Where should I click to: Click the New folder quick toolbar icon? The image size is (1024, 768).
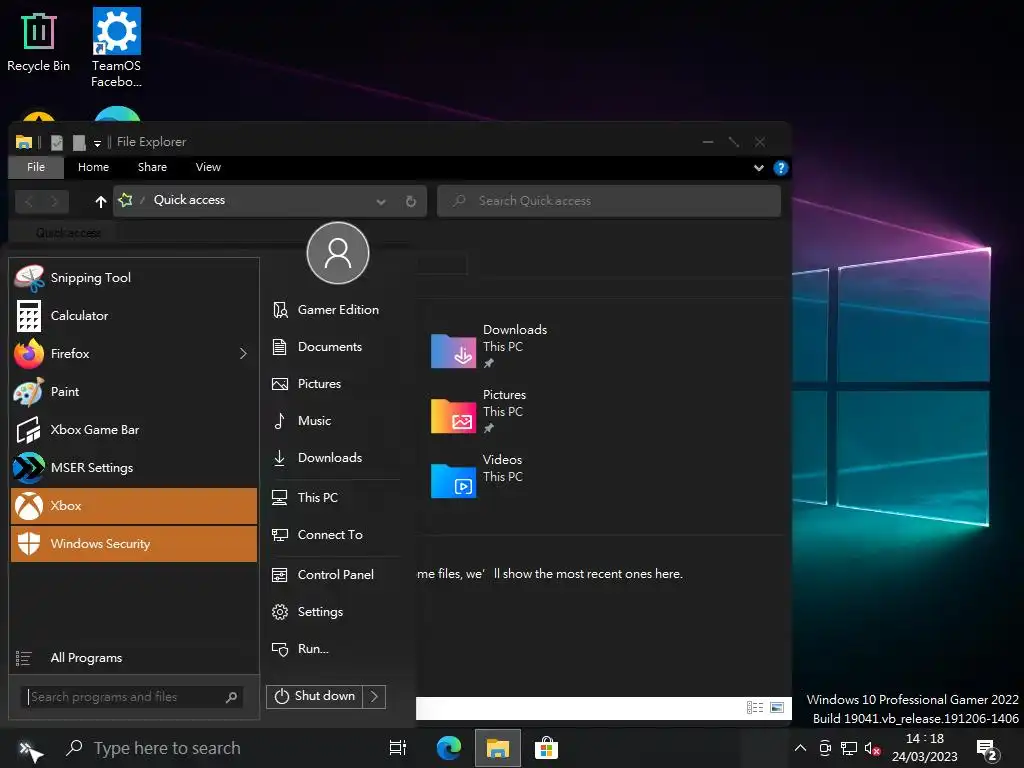click(79, 142)
